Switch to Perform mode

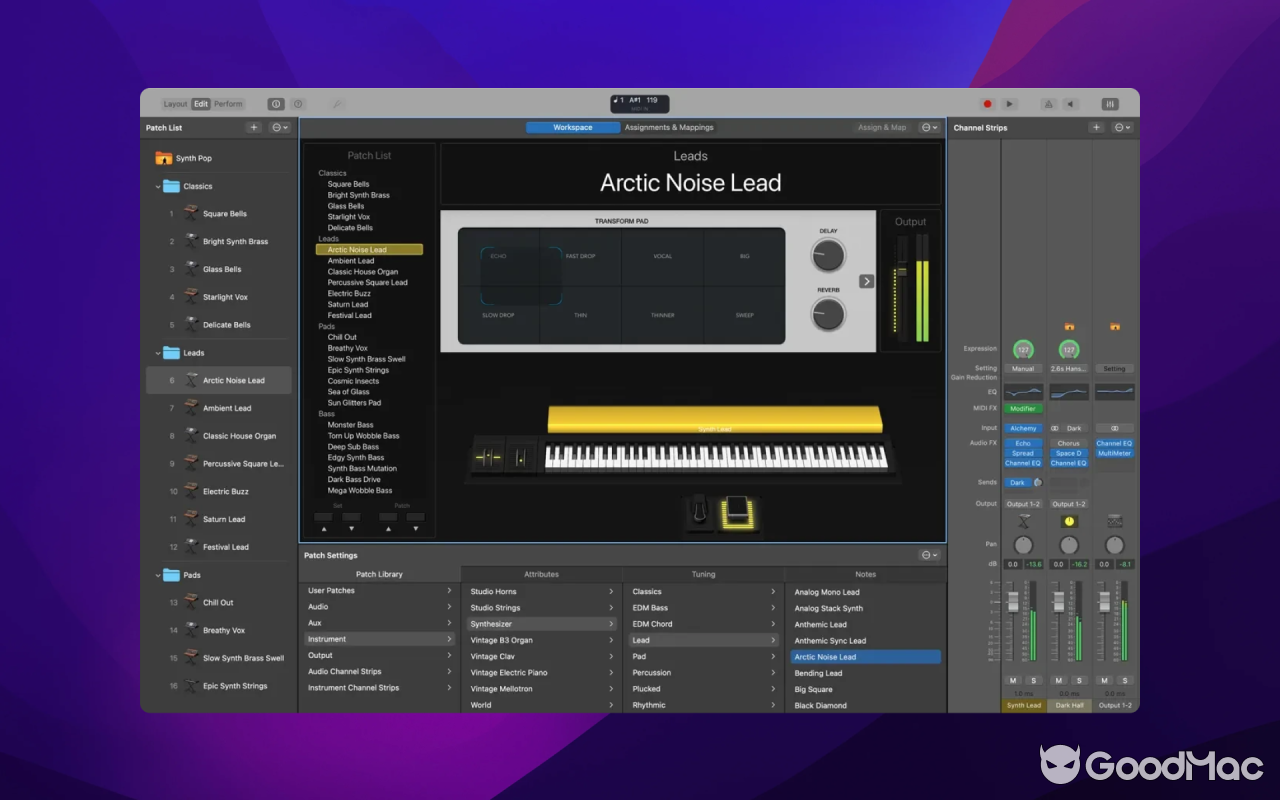pos(228,104)
